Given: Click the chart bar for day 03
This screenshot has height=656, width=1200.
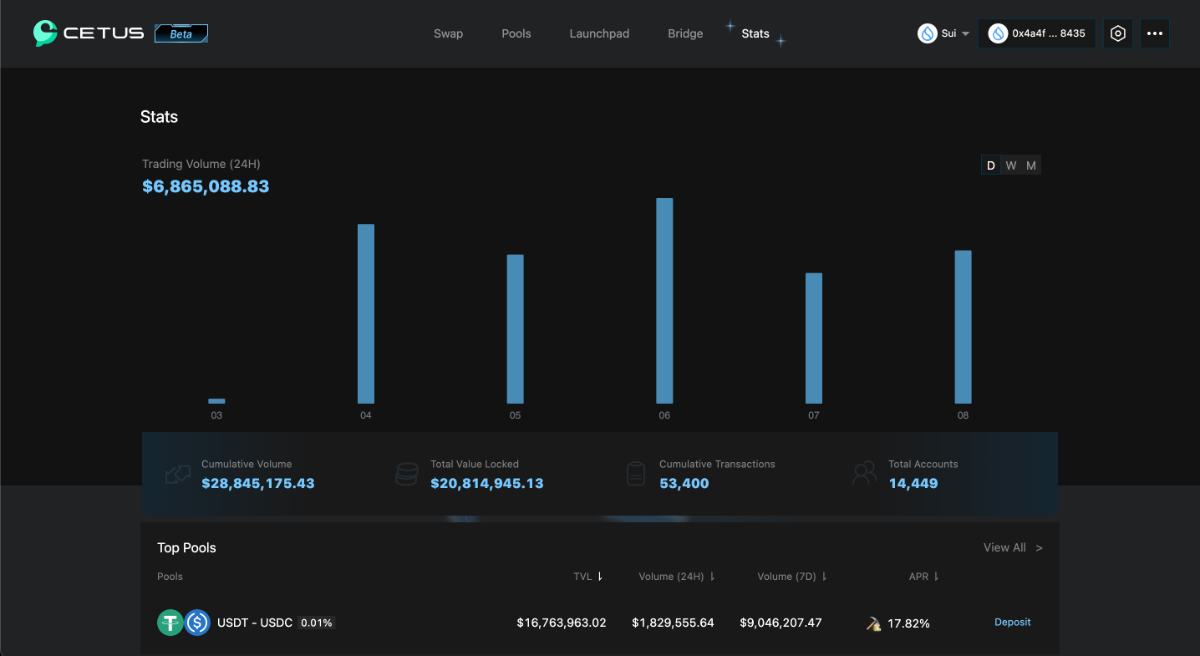Looking at the screenshot, I should pyautogui.click(x=216, y=401).
